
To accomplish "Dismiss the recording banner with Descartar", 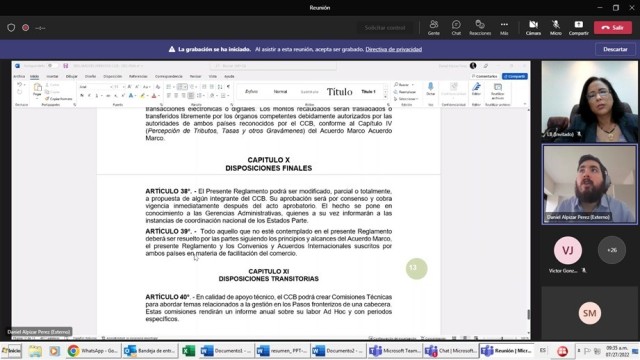I will click(x=615, y=49).
